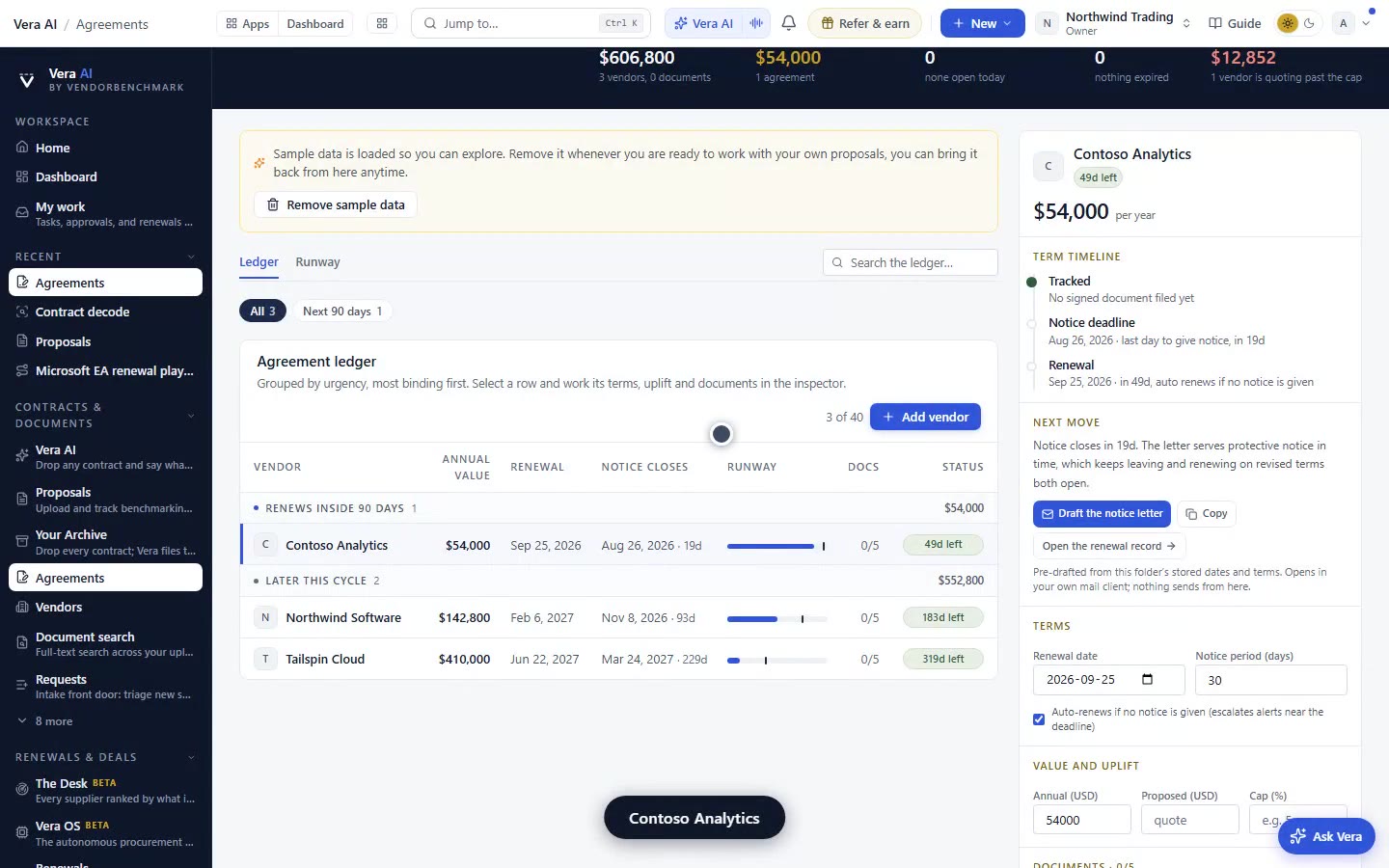Click the N avatar of the Northwind Software row
The width and height of the screenshot is (1389, 868).
(x=265, y=617)
